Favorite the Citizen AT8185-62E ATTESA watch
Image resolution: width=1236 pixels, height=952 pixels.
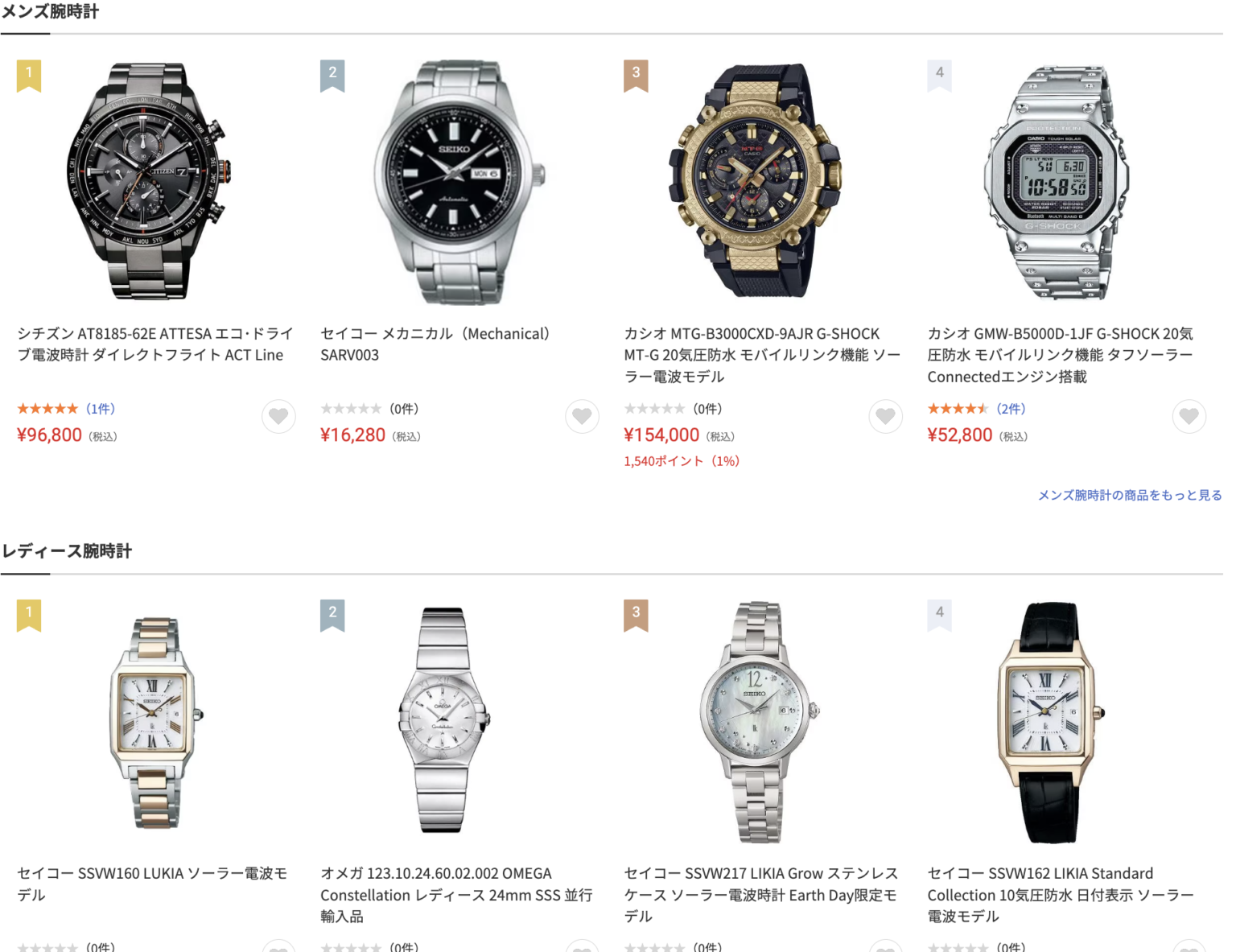click(278, 416)
